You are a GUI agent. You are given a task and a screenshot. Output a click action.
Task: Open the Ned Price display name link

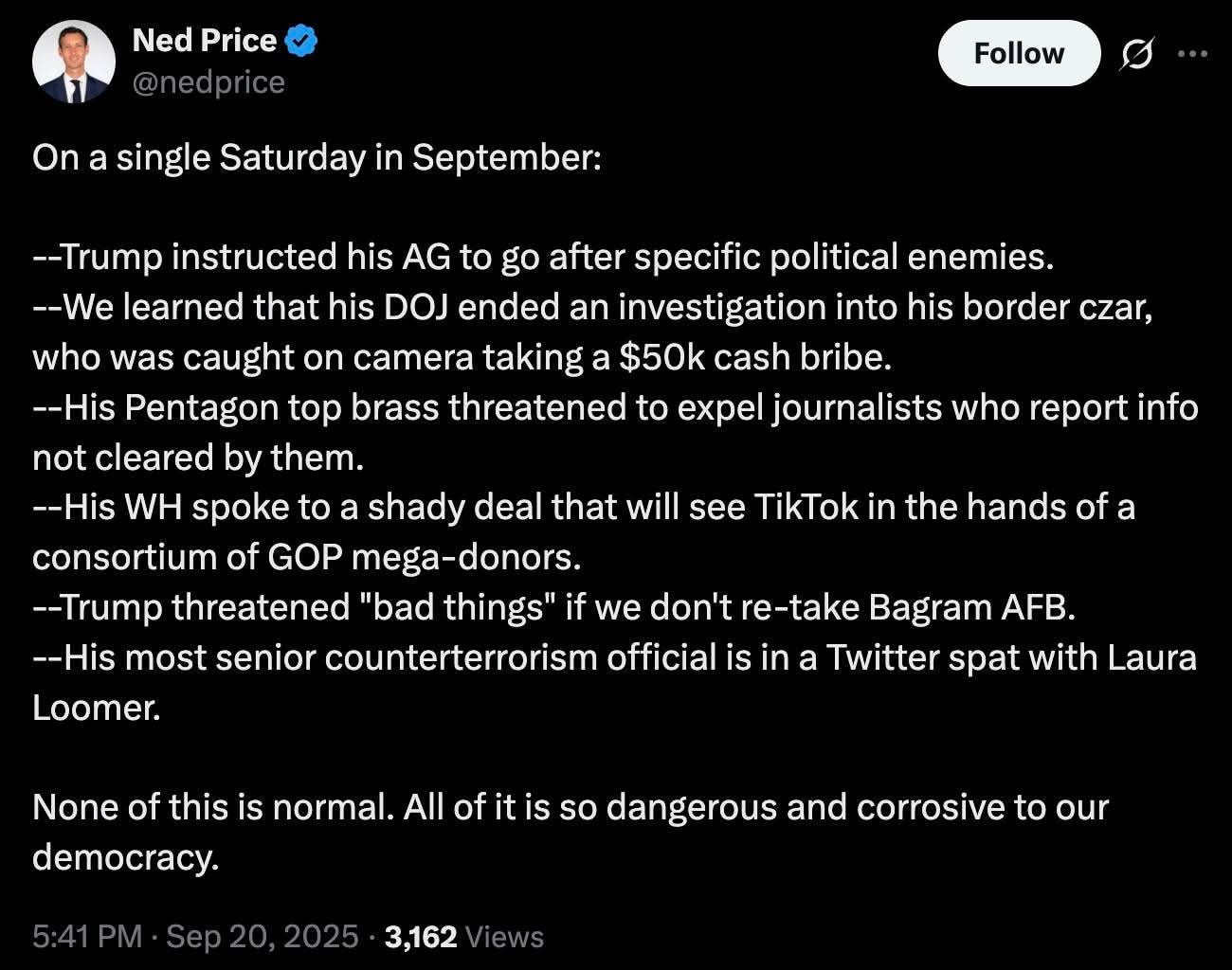coord(205,41)
